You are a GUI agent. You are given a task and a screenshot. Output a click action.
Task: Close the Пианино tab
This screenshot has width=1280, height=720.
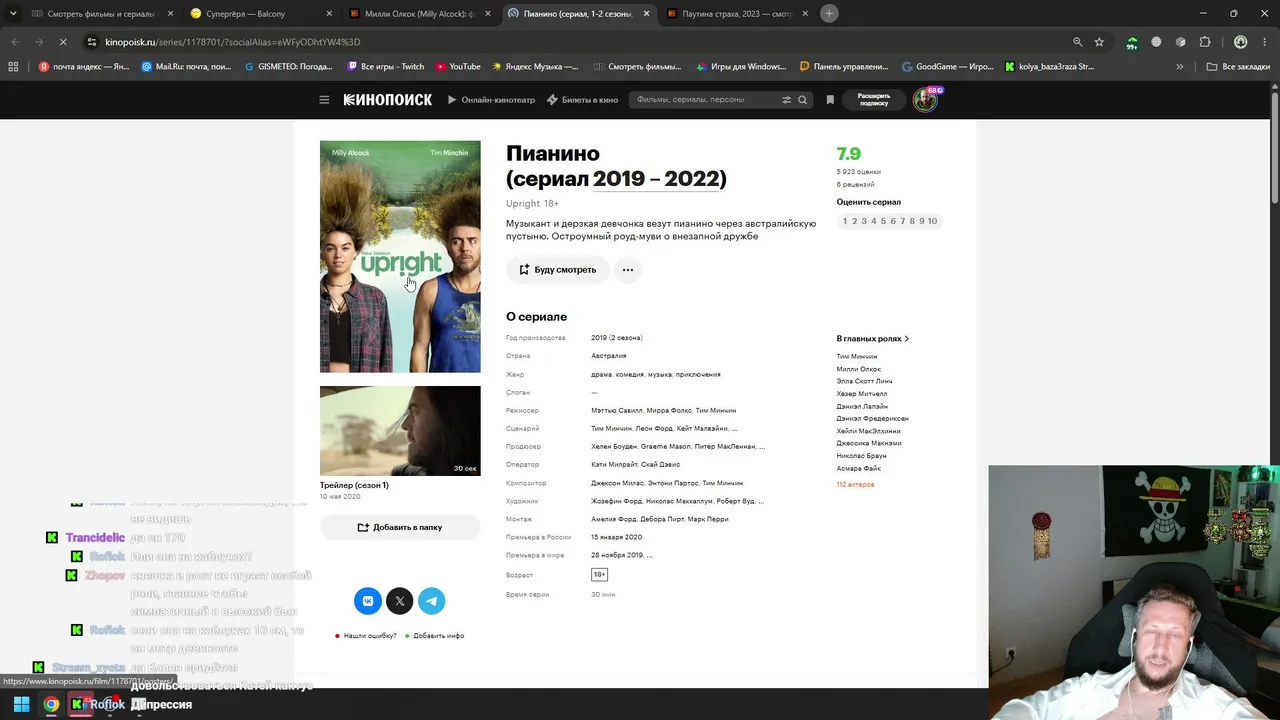(x=646, y=14)
